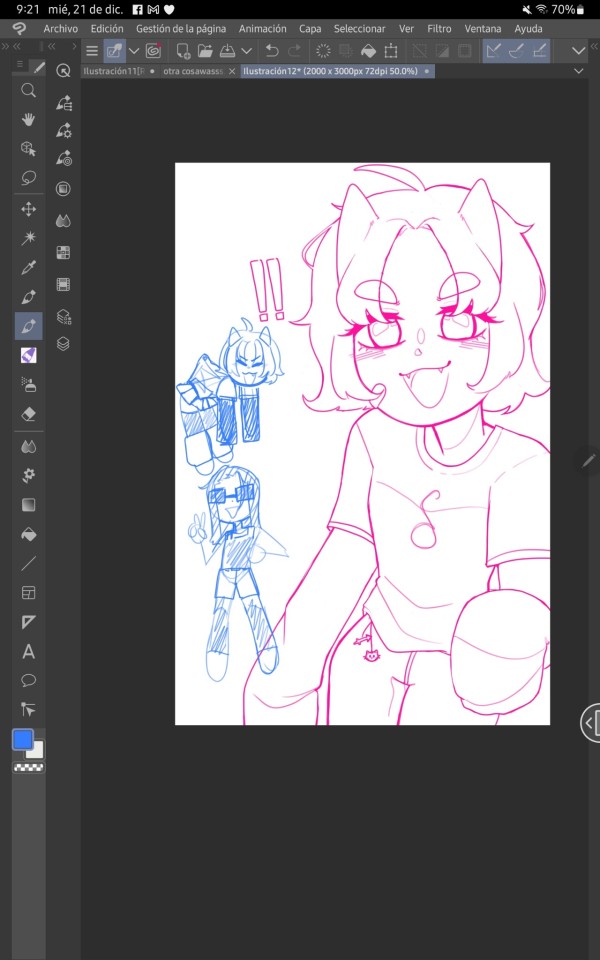600x960 pixels.
Task: Open the Sub Tool palette icon
Action: tap(64, 102)
